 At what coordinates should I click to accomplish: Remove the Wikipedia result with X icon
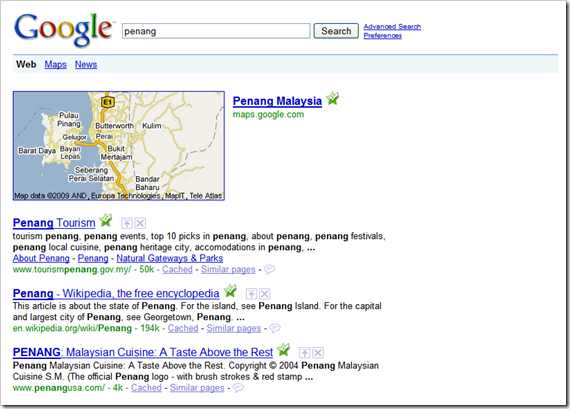pyautogui.click(x=265, y=293)
